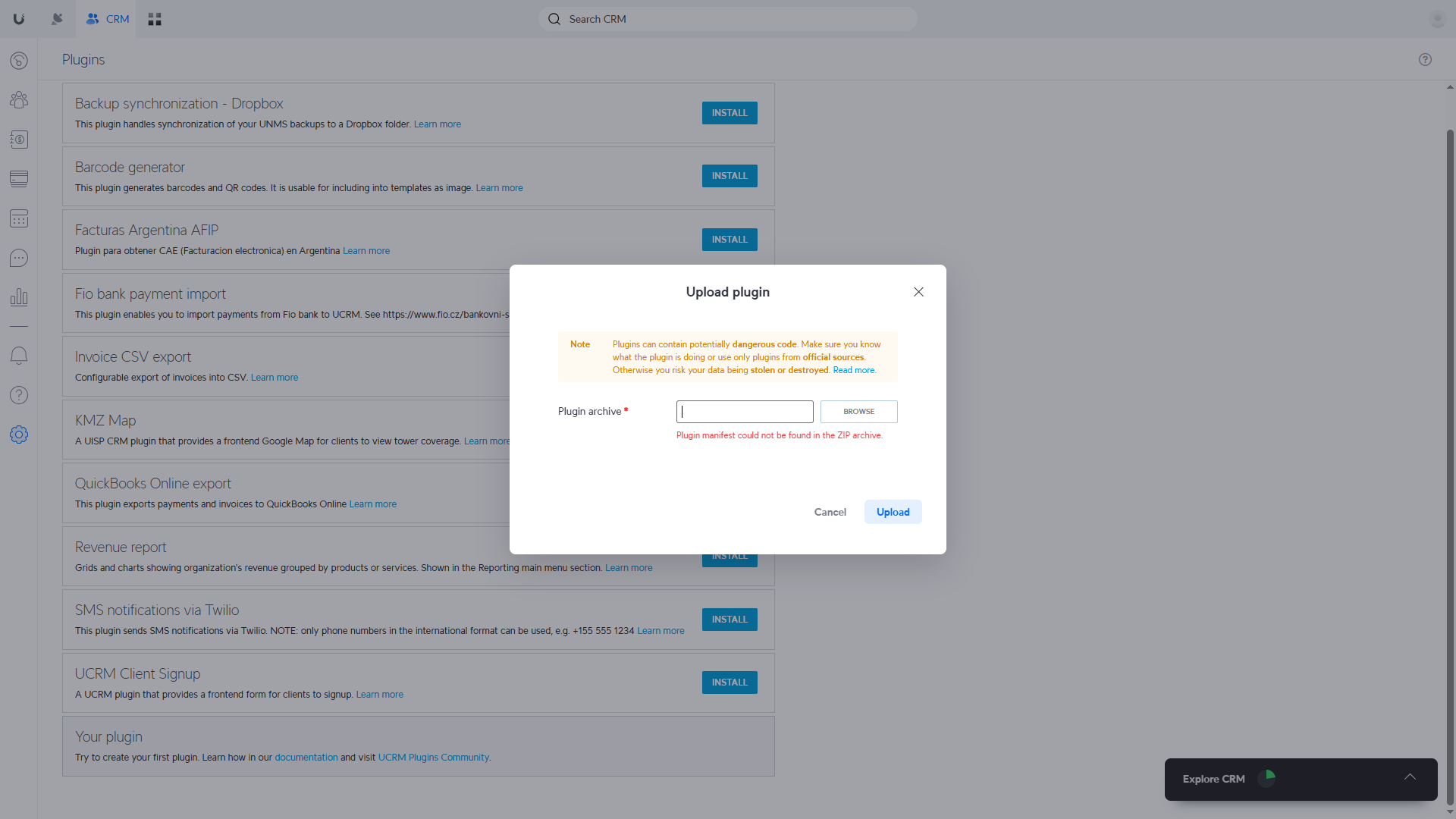Open the Network app icon in top bar
The width and height of the screenshot is (1456, 819).
57,19
